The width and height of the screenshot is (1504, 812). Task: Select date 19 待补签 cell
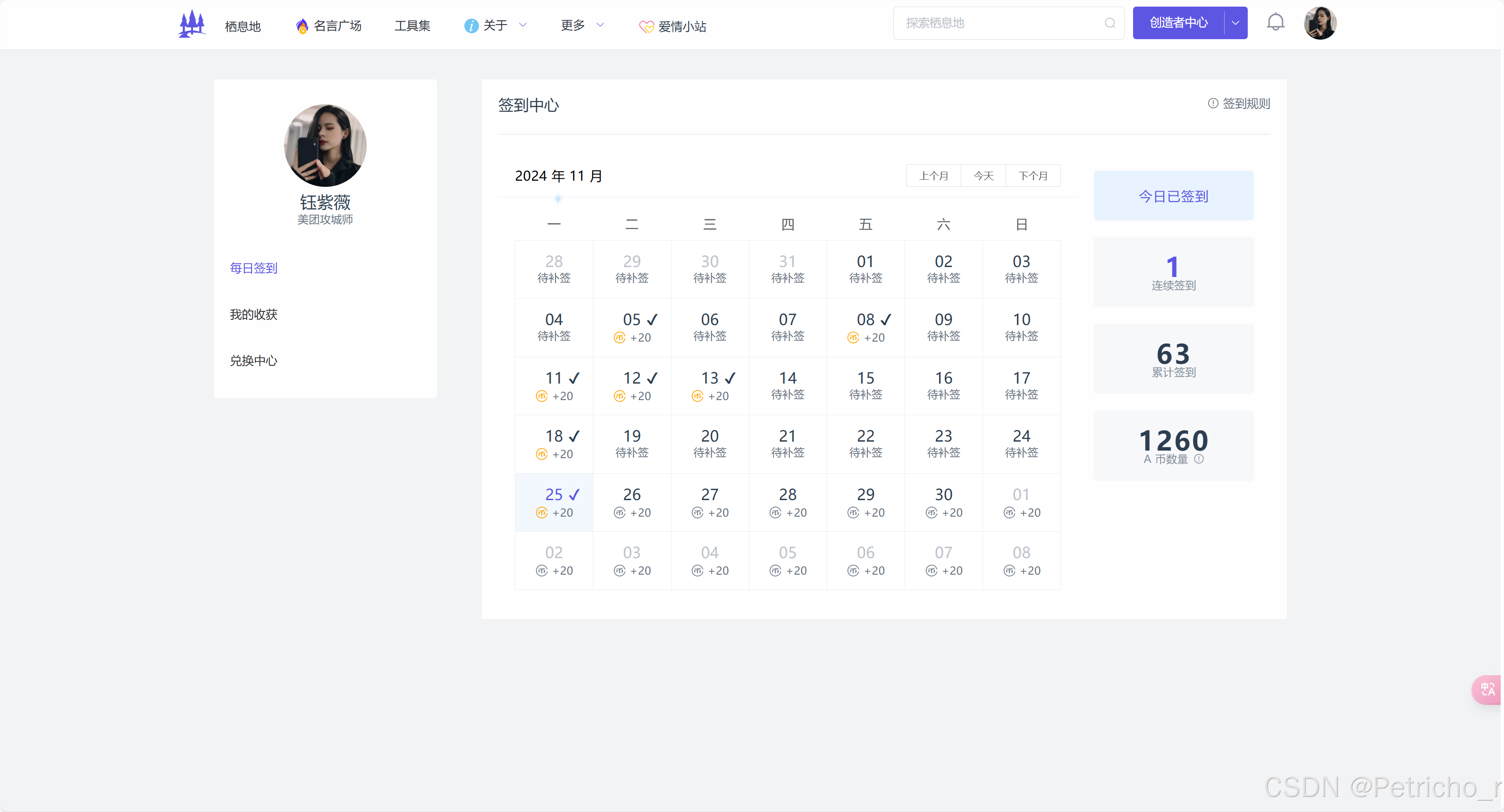click(x=631, y=444)
